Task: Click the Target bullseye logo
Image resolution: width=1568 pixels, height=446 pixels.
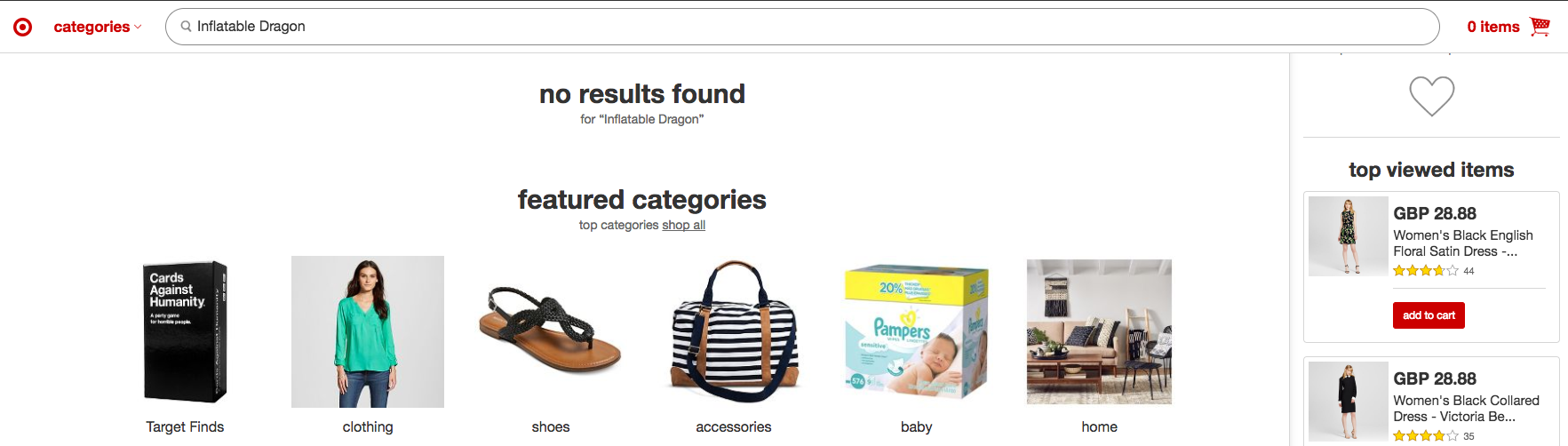Action: point(23,27)
